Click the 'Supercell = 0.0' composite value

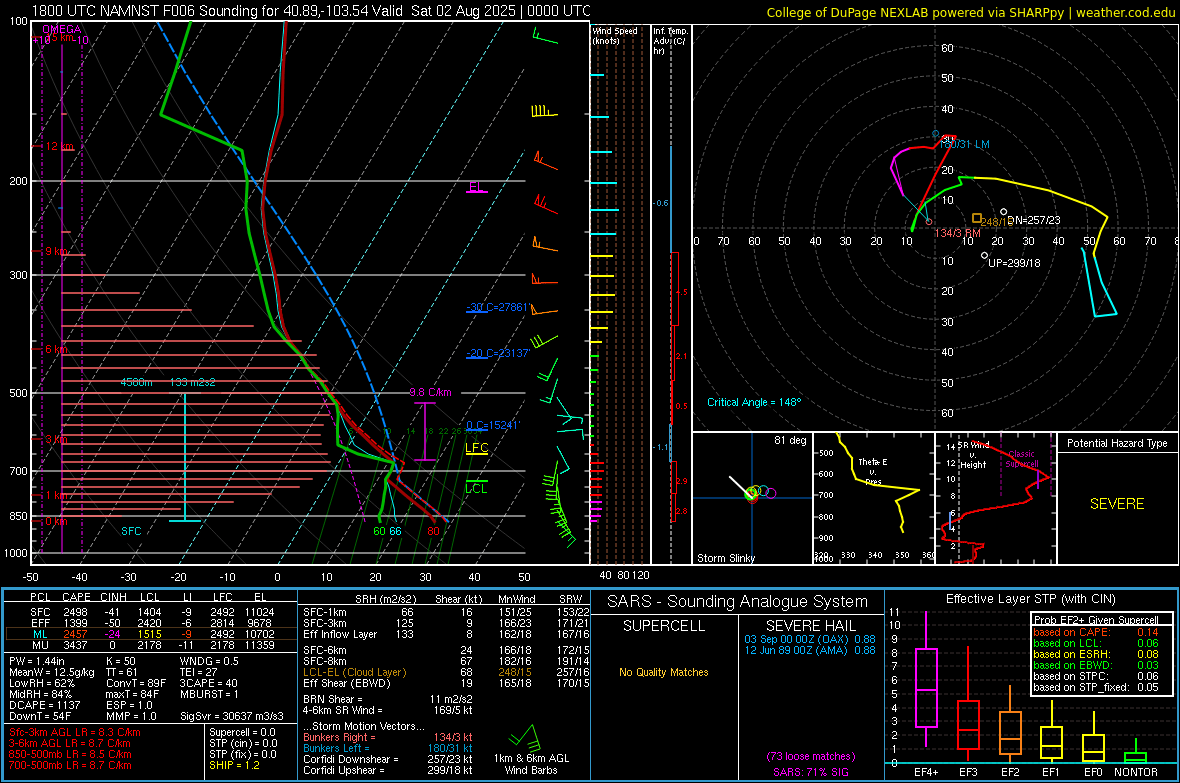click(242, 732)
